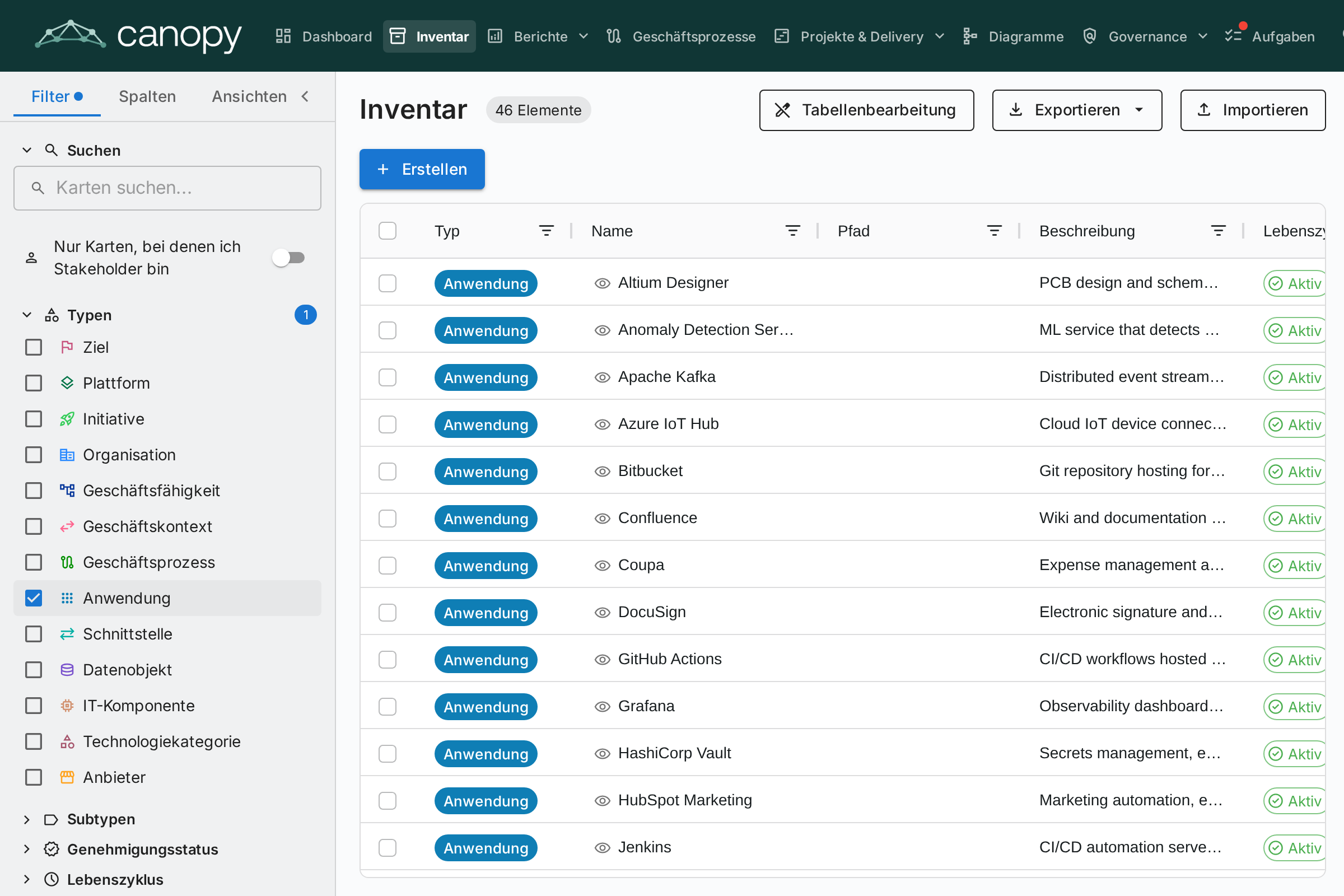Image resolution: width=1344 pixels, height=896 pixels.
Task: Click the Datenobjekt database icon
Action: 67,670
